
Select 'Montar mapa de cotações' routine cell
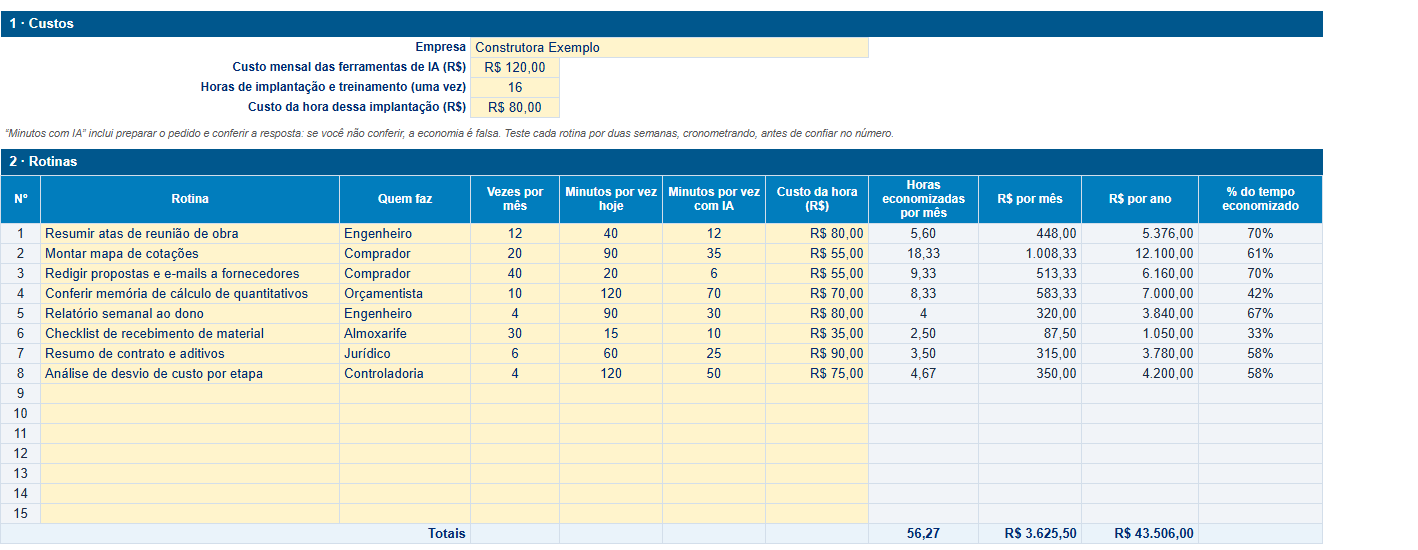190,253
